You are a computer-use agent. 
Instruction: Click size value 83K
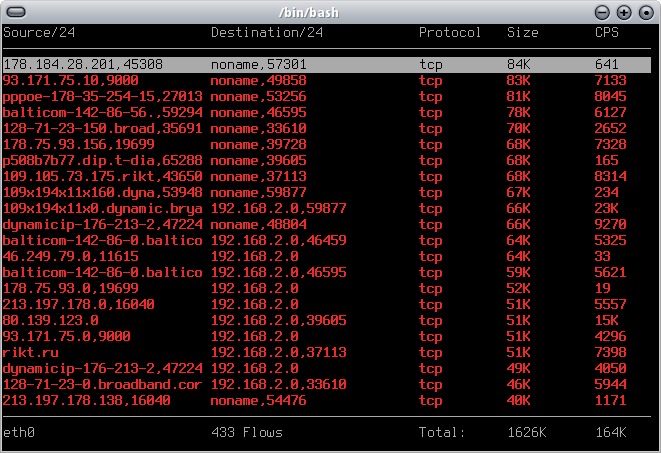click(518, 80)
